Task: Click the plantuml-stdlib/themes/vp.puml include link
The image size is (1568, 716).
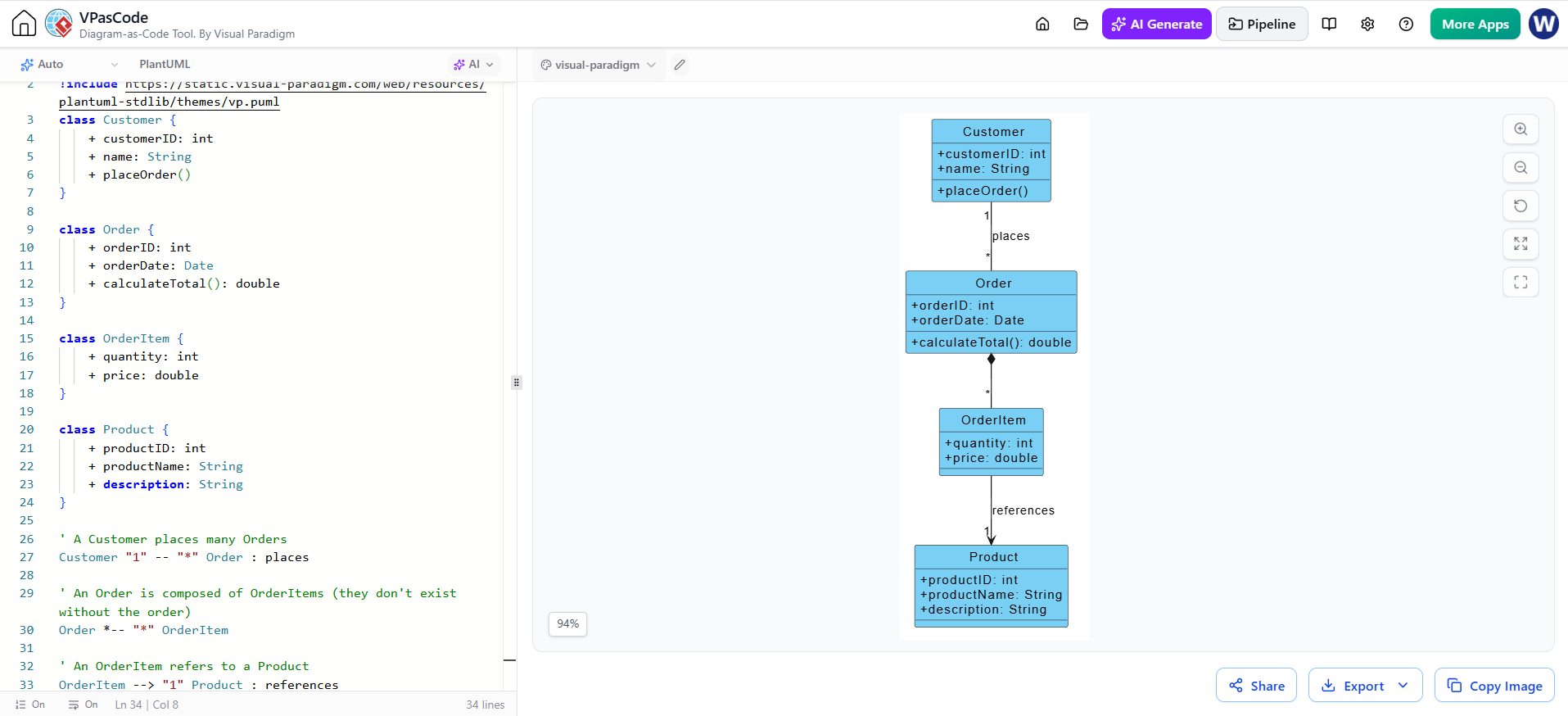Action: coord(169,102)
